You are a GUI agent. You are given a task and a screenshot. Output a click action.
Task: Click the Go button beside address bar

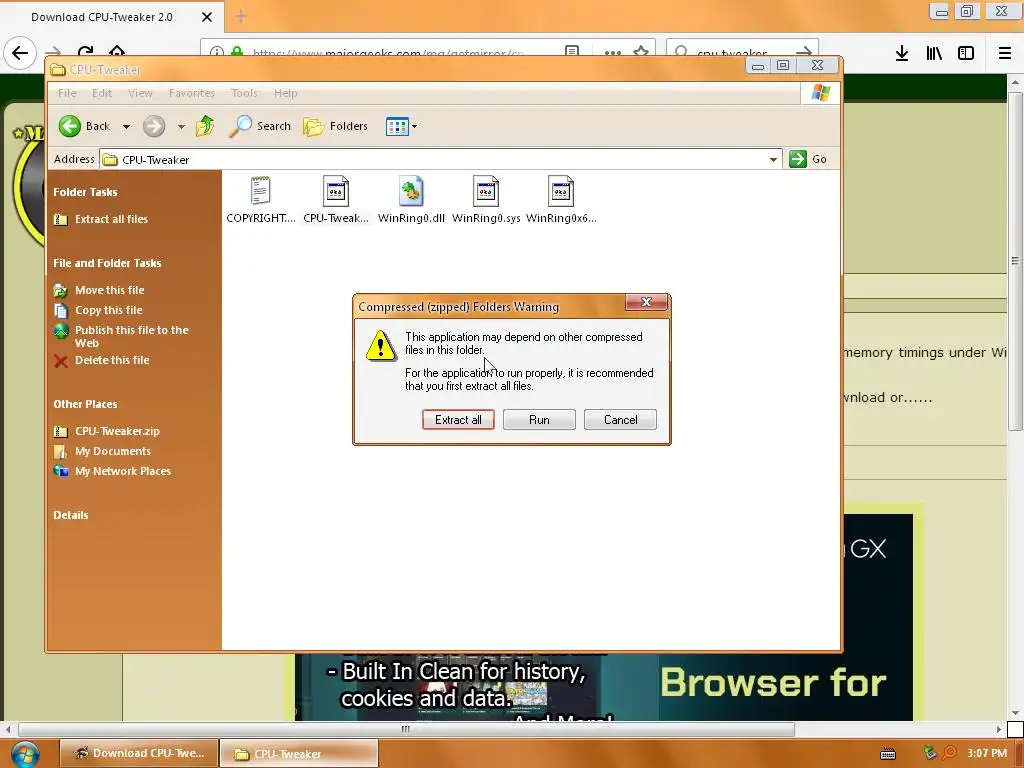click(x=808, y=159)
